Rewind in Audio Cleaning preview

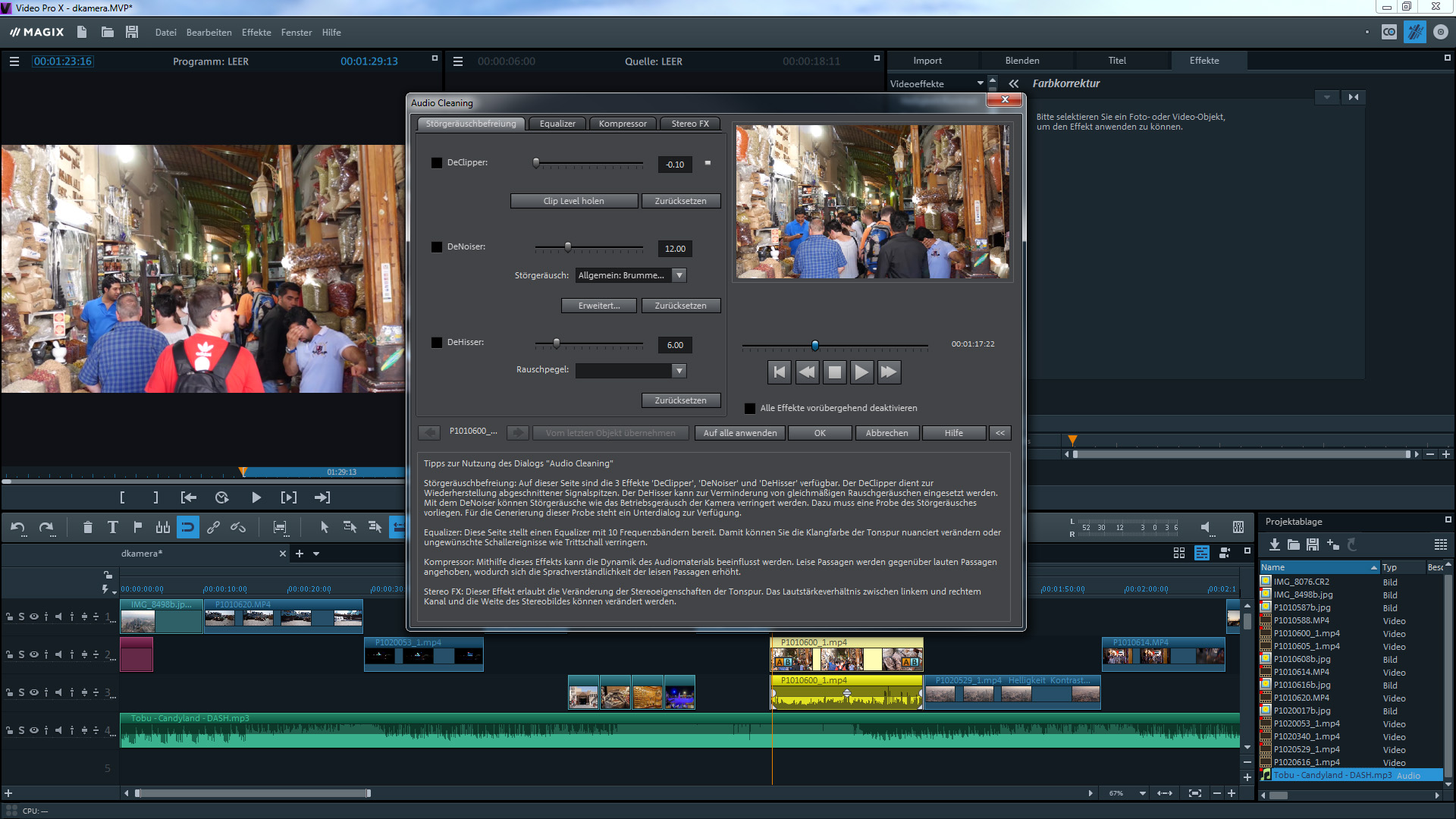tap(807, 372)
